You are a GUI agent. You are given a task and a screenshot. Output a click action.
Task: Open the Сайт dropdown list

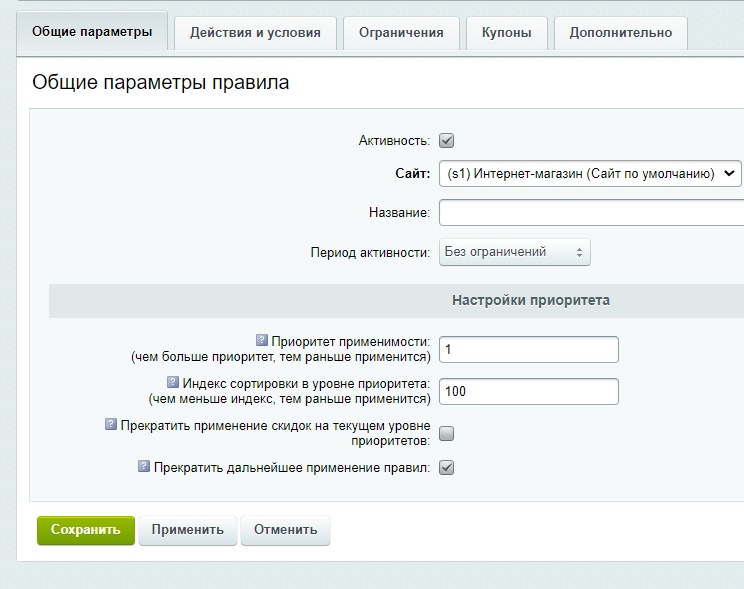pos(590,174)
